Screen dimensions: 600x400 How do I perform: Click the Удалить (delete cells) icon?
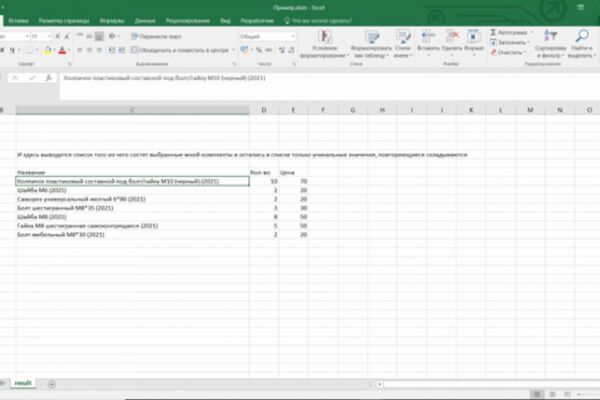click(x=452, y=37)
